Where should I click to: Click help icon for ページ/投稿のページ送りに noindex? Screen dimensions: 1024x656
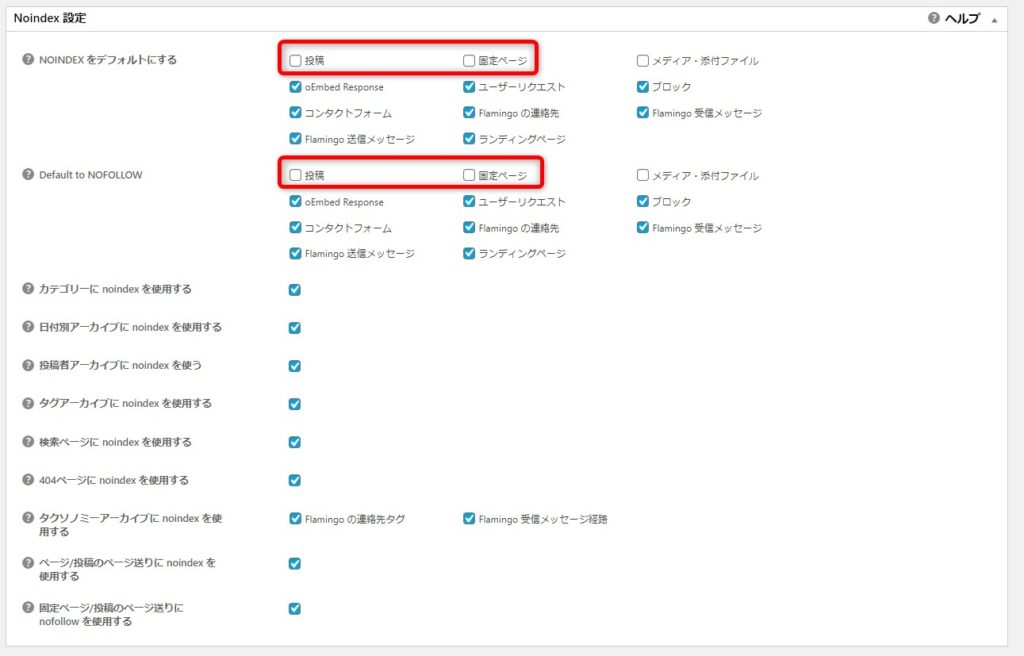28,562
